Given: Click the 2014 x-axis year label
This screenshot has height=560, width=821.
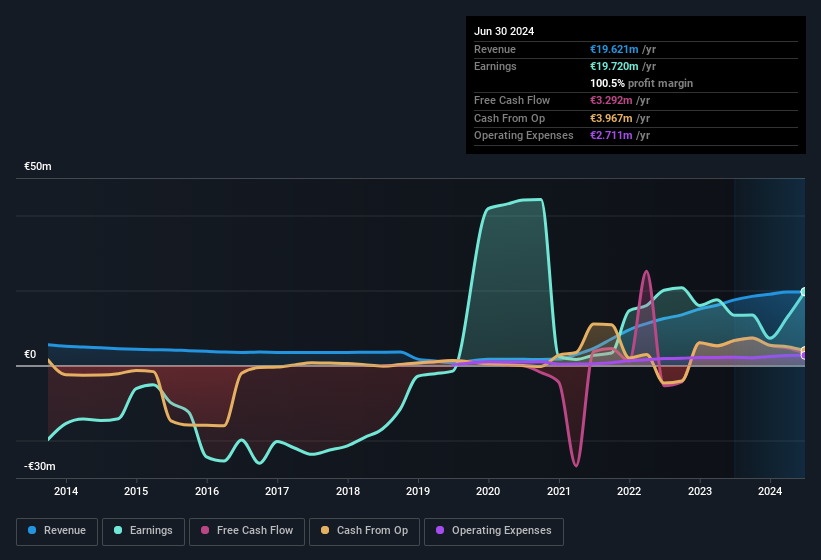Looking at the screenshot, I should (x=66, y=491).
